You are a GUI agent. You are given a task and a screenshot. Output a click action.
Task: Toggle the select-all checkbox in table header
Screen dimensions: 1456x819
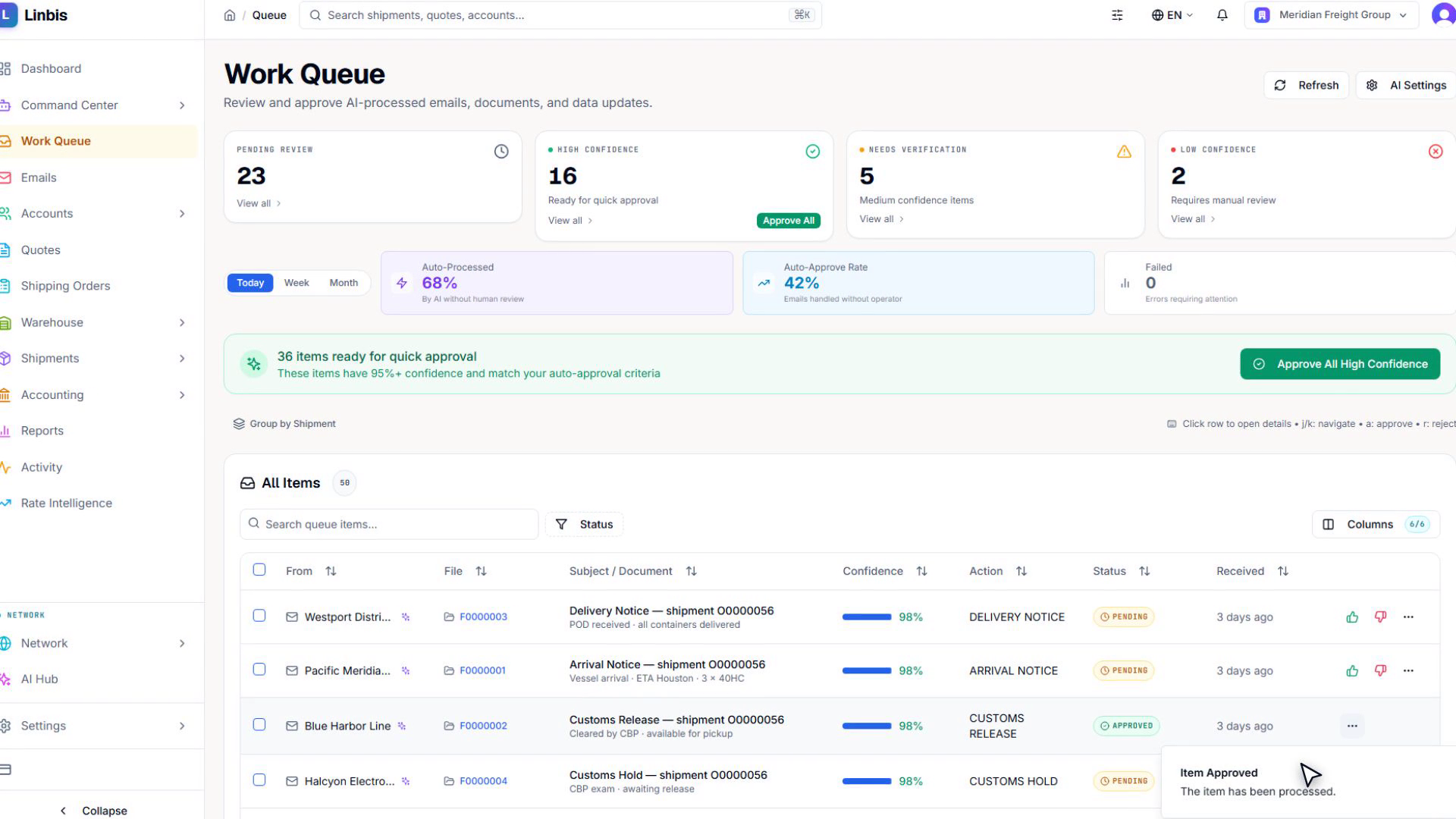click(x=259, y=570)
